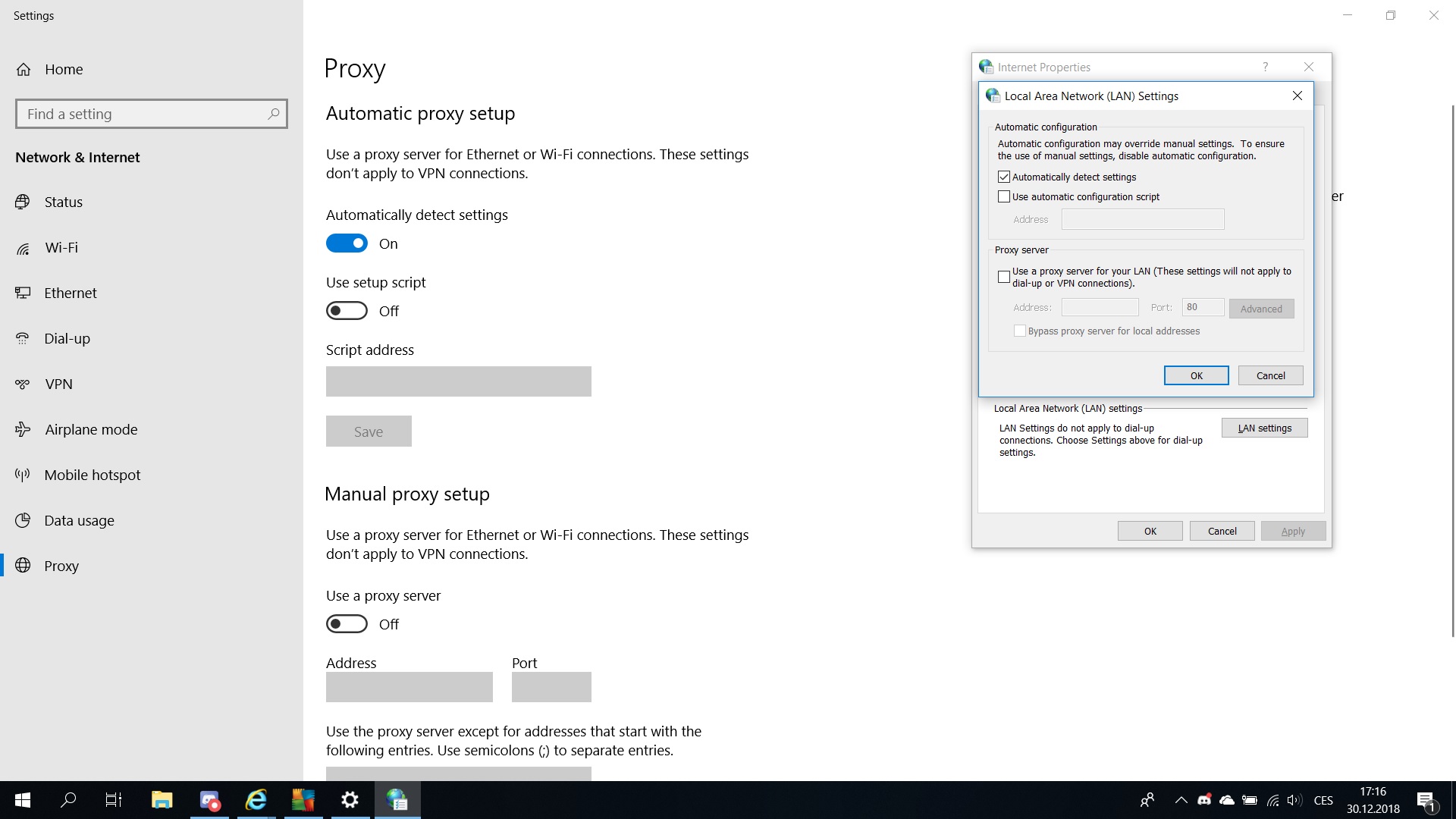Close the Local Area Network (LAN) Settings dialog
Viewport: 1456px width, 819px height.
[1298, 96]
